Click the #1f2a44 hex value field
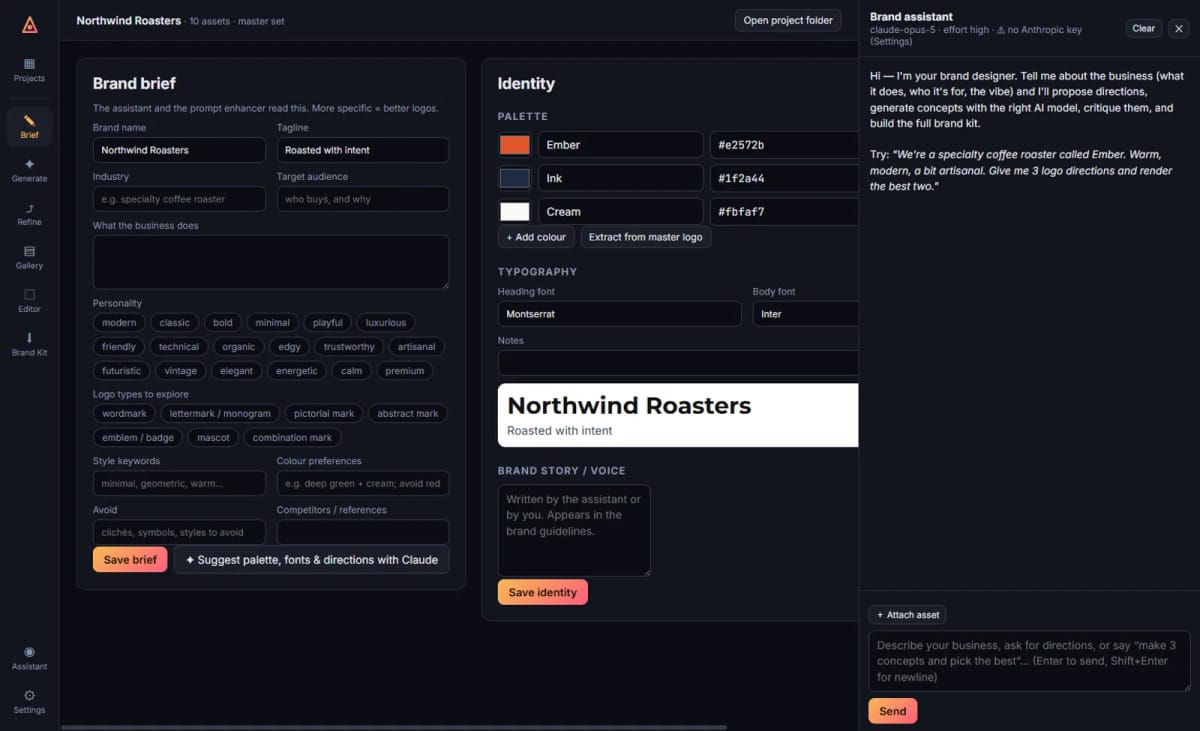 pos(784,178)
